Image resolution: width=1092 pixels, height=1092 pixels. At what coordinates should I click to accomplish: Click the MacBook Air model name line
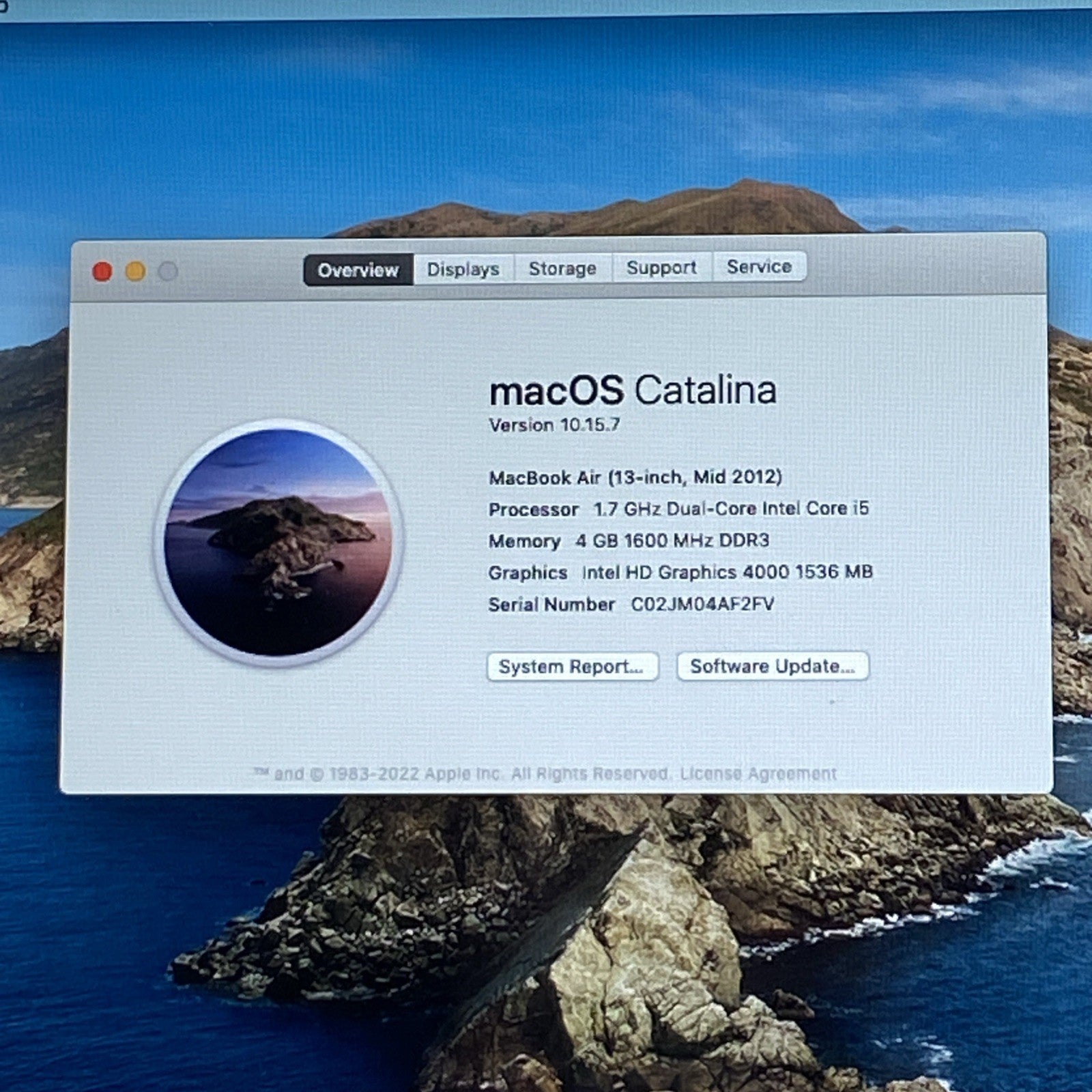coord(635,477)
